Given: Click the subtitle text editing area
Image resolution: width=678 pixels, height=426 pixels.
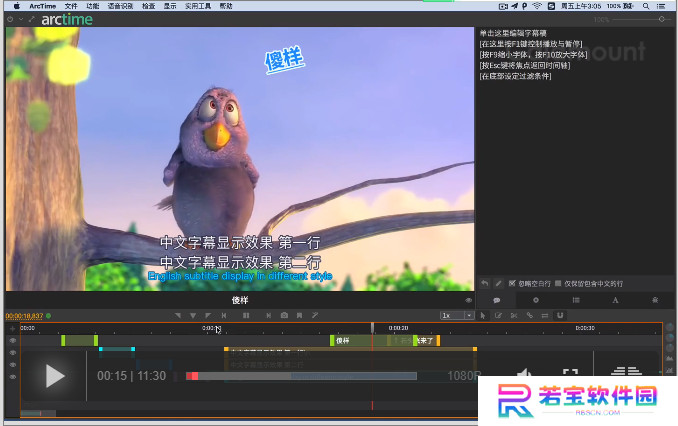Looking at the screenshot, I should pyautogui.click(x=576, y=151).
